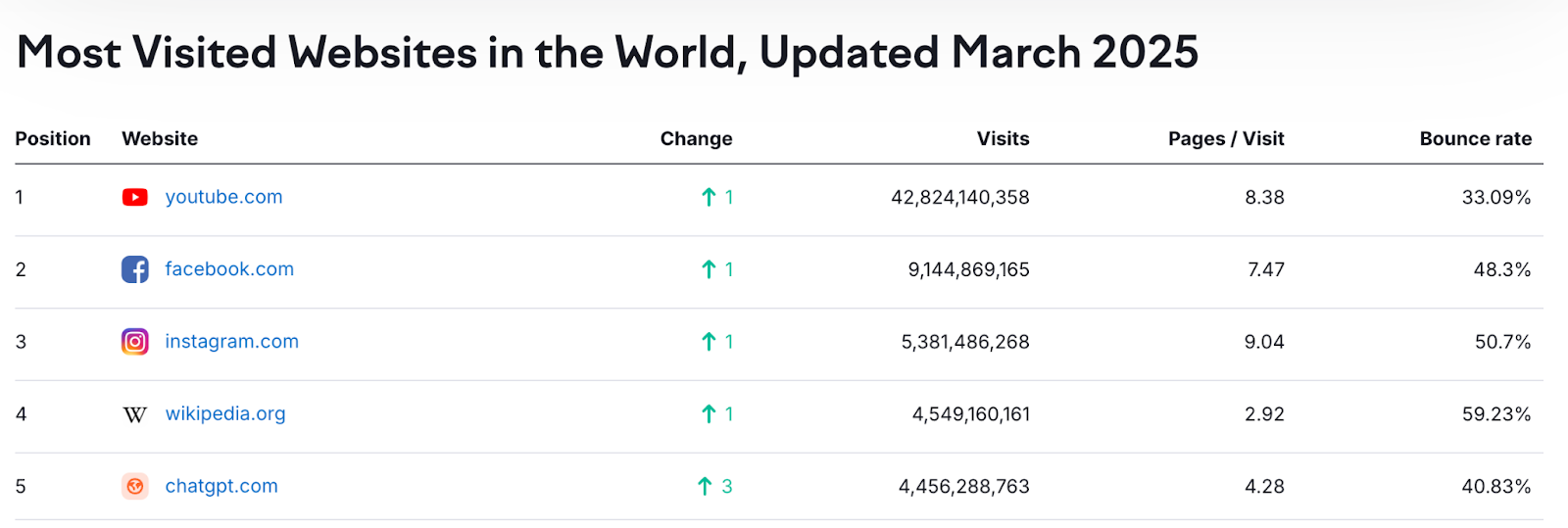Click the Facebook logo icon
The width and height of the screenshot is (1568, 528).
click(135, 269)
